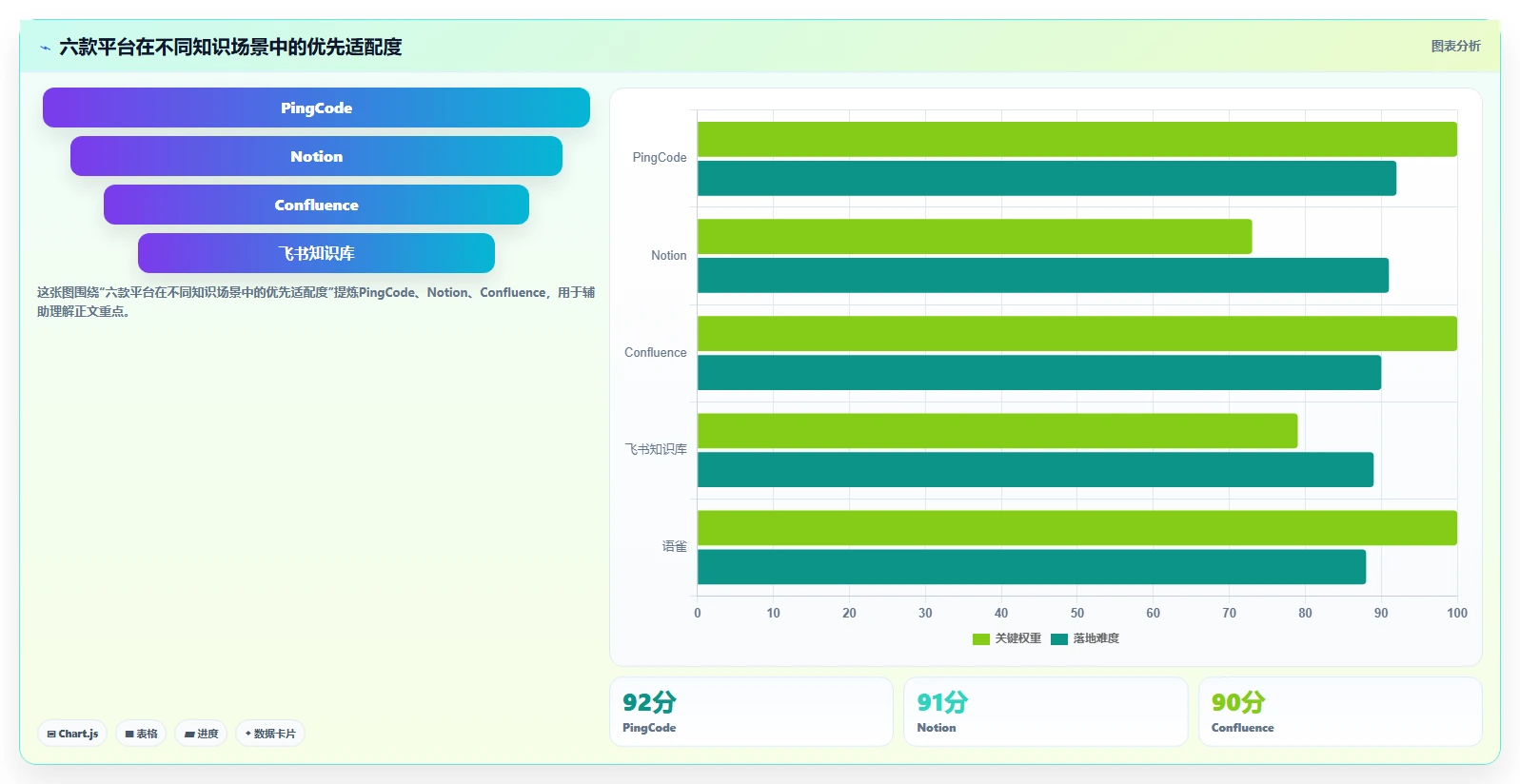Click 语雀's green 关键权重 bar
Viewport: 1520px width, 784px height.
click(1077, 527)
